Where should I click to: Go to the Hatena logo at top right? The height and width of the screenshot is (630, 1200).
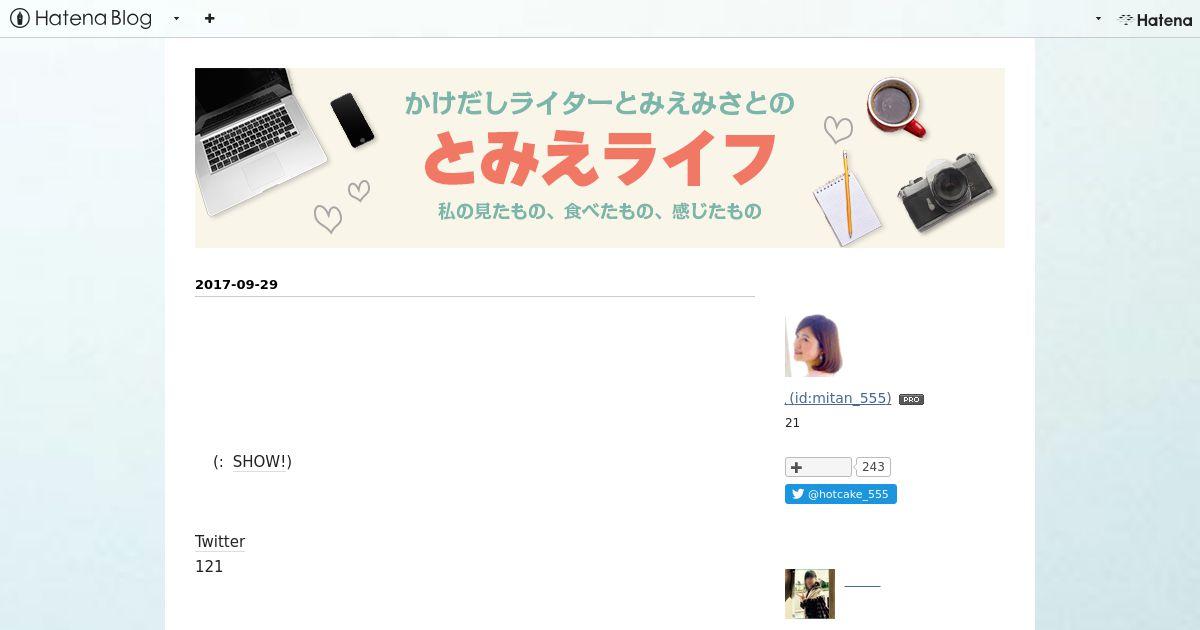click(1155, 19)
